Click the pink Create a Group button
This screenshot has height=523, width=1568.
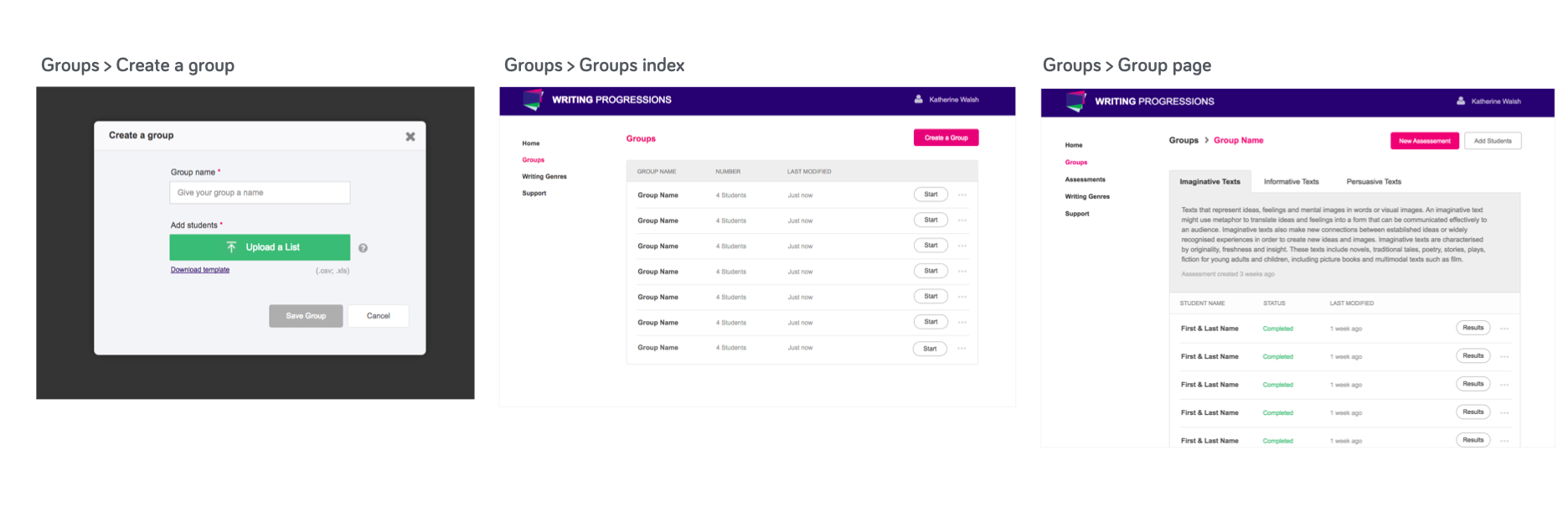coord(946,137)
